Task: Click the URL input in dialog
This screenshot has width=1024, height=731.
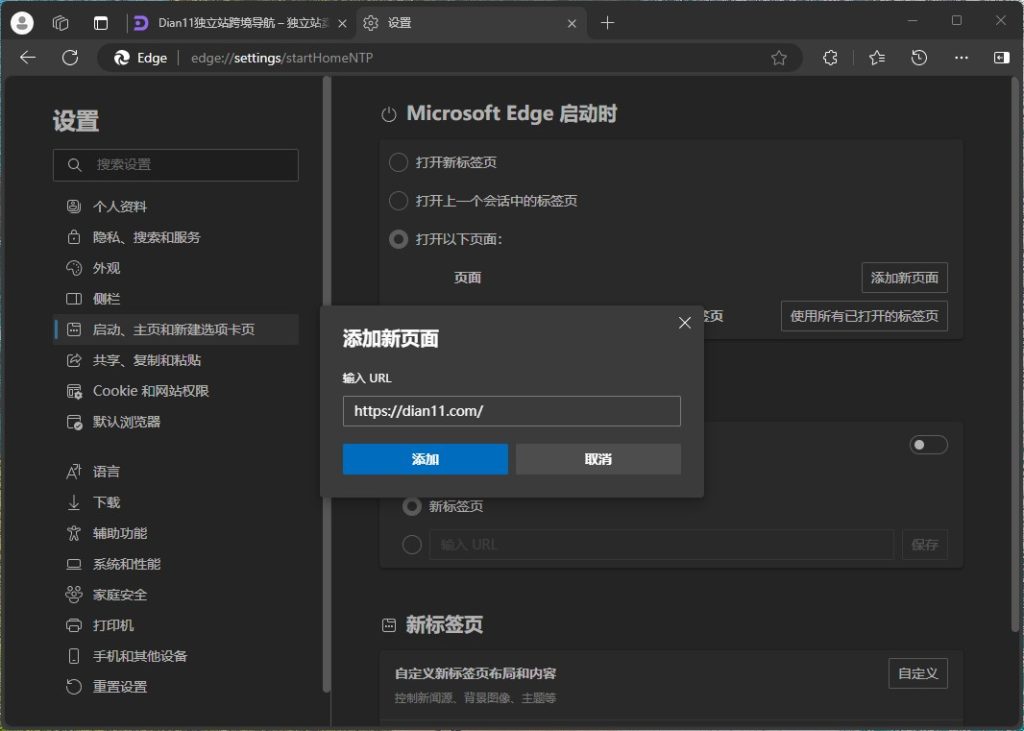Action: pos(511,411)
